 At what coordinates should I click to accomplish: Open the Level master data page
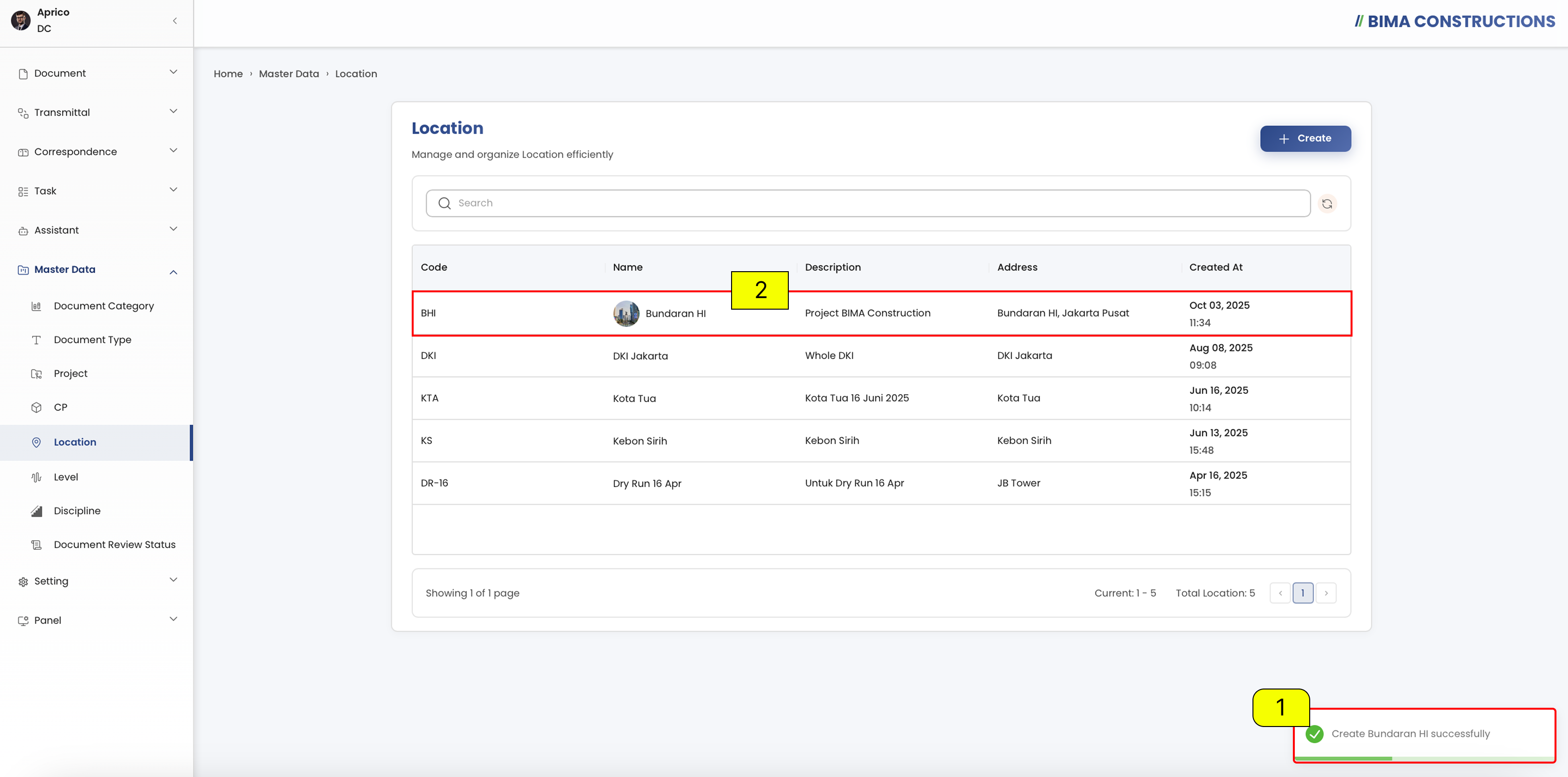tap(66, 477)
